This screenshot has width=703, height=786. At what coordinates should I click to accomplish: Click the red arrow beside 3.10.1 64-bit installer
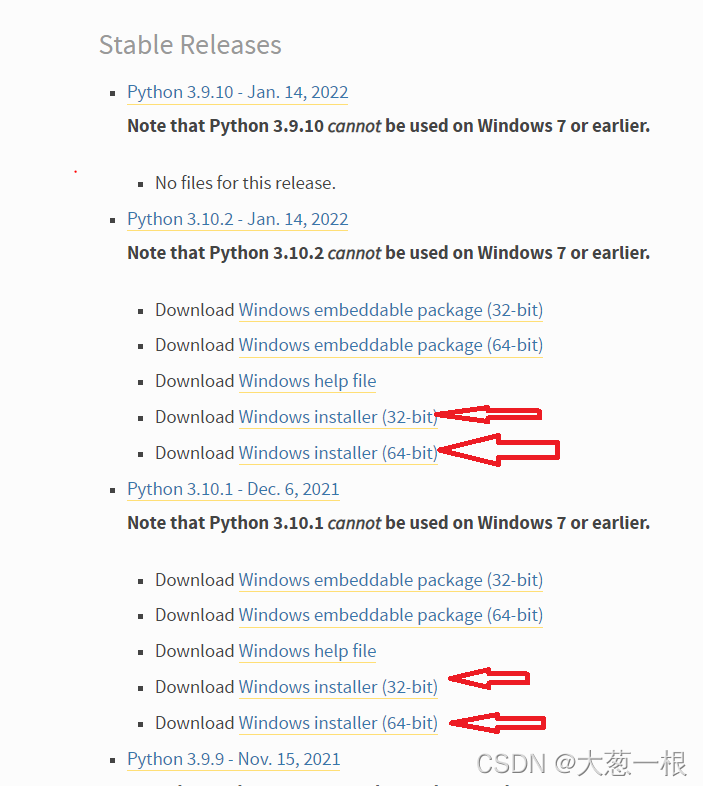(497, 723)
